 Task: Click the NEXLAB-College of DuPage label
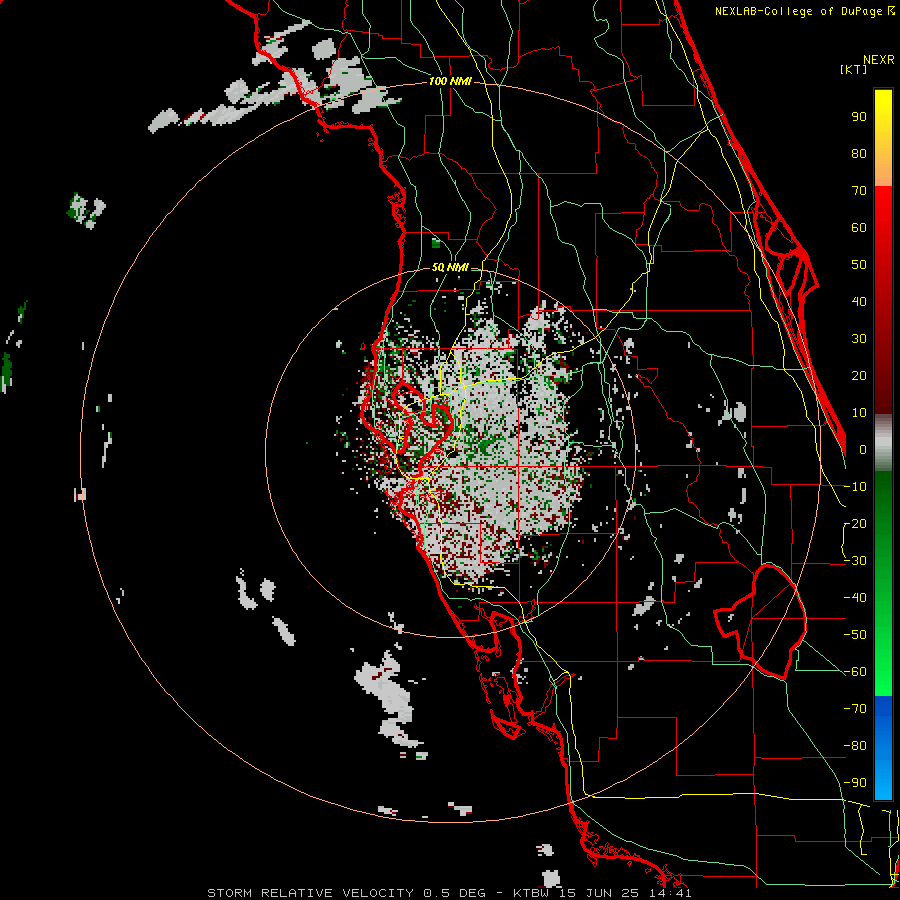tap(801, 11)
